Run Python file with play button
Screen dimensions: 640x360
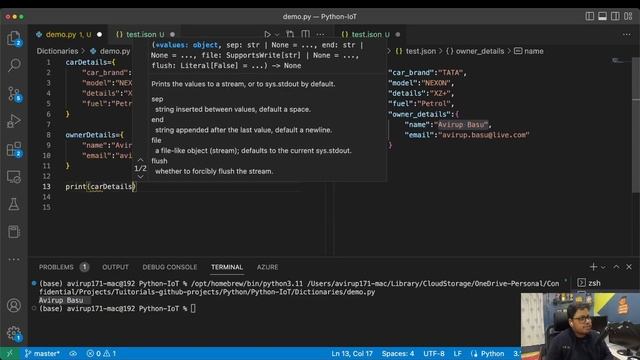tap(267, 34)
